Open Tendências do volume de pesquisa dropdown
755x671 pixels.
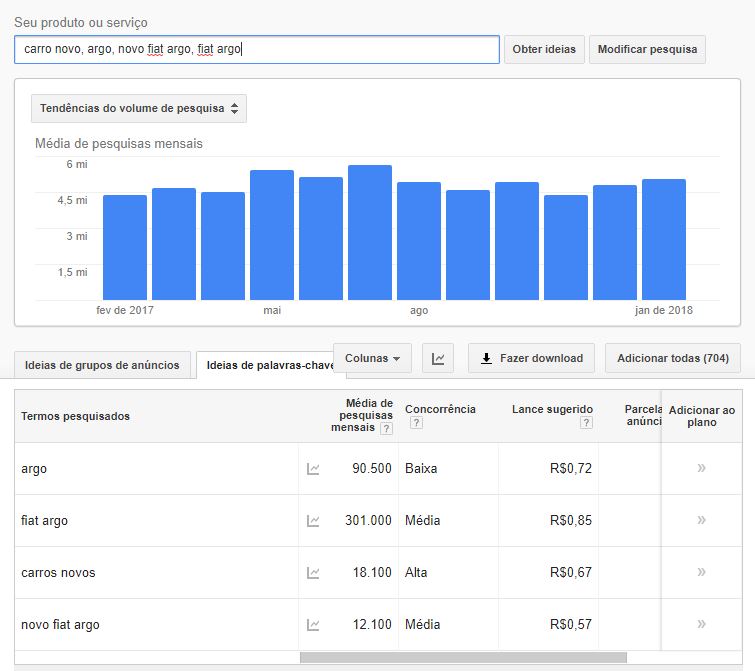tap(139, 108)
